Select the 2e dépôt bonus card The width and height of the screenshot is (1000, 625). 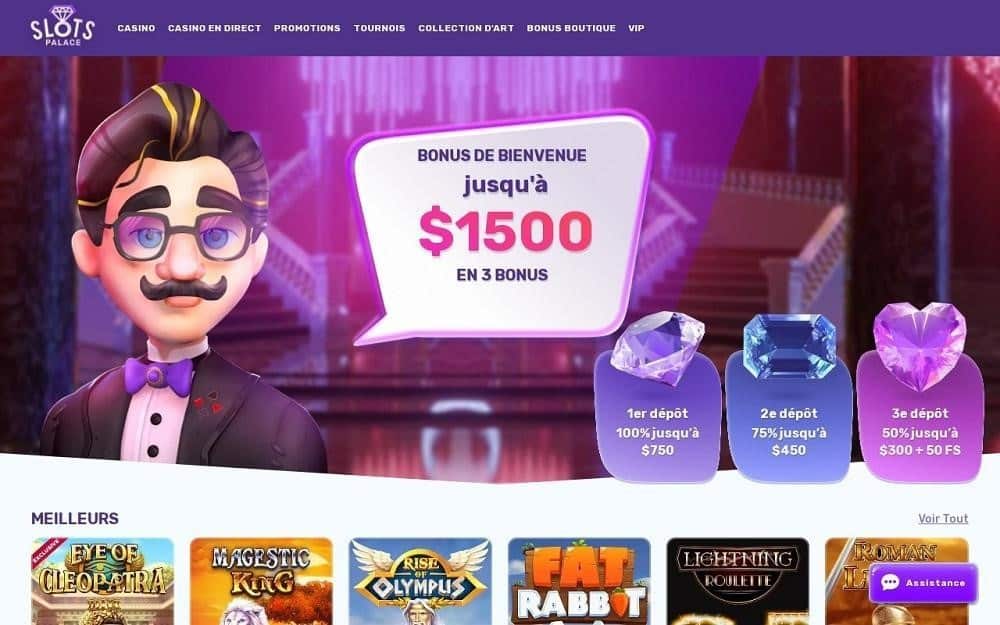pyautogui.click(x=790, y=418)
